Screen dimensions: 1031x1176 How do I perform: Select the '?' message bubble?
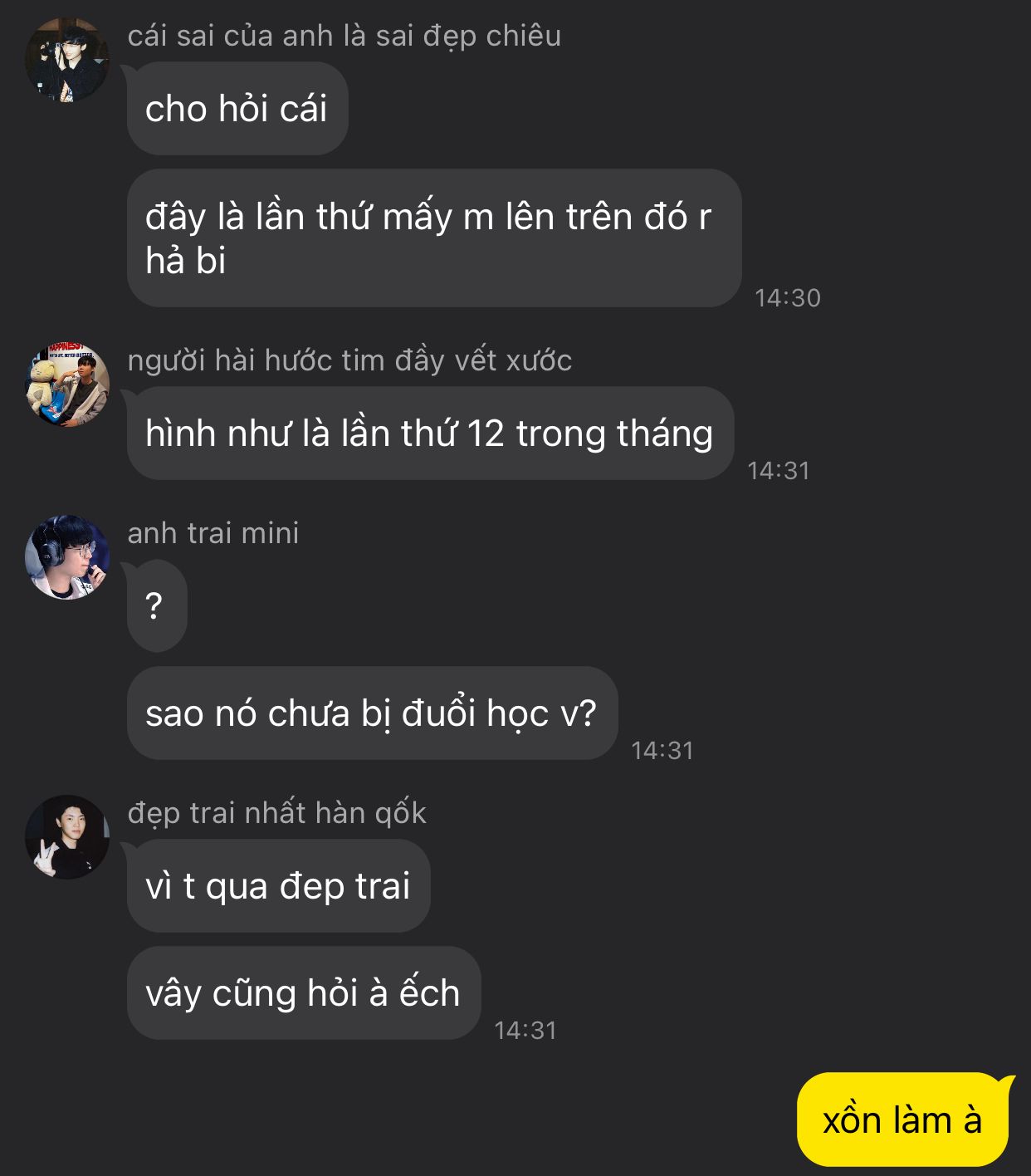coord(157,606)
